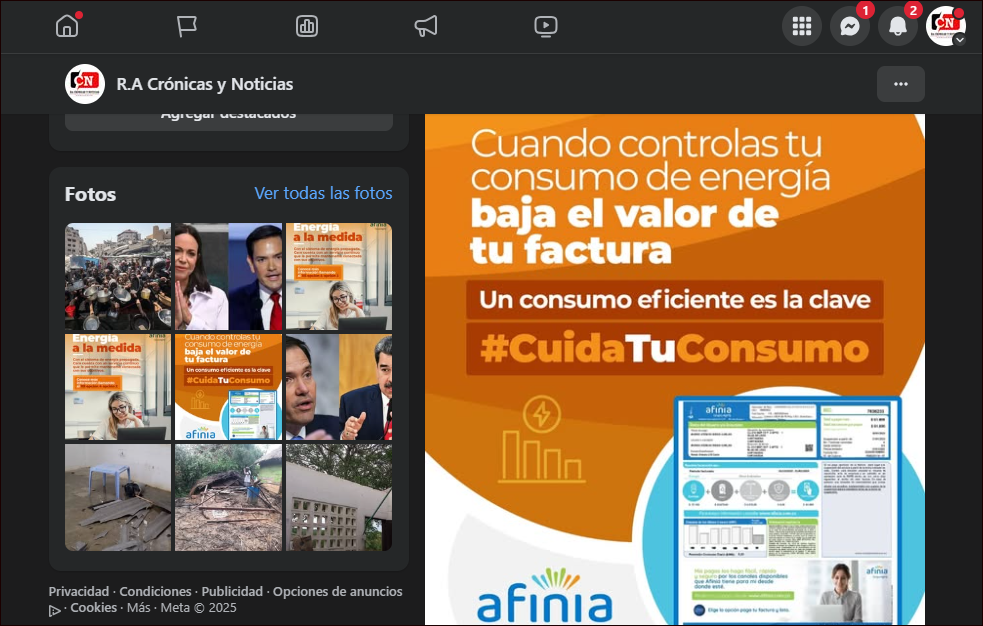Image resolution: width=983 pixels, height=626 pixels.
Task: Click the 'Agregar destacados' button
Action: pyautogui.click(x=228, y=116)
